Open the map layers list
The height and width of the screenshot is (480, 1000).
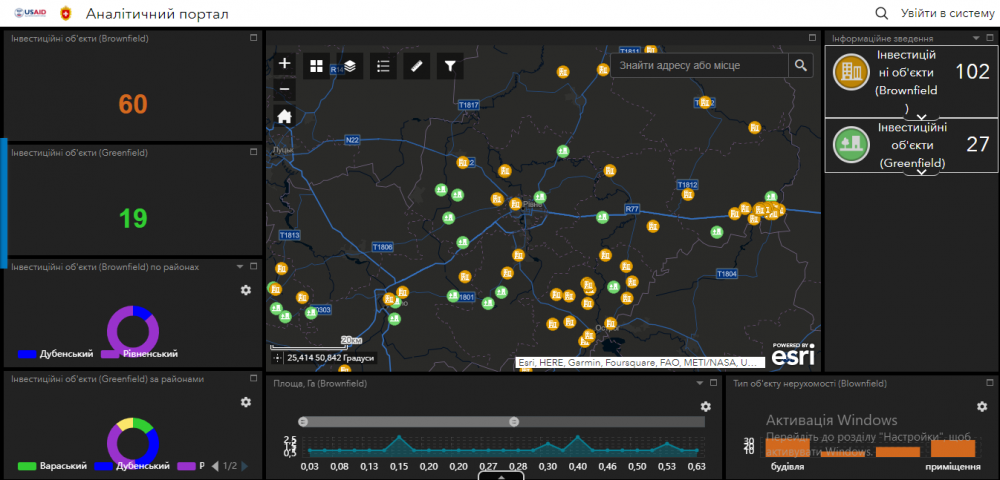[350, 66]
